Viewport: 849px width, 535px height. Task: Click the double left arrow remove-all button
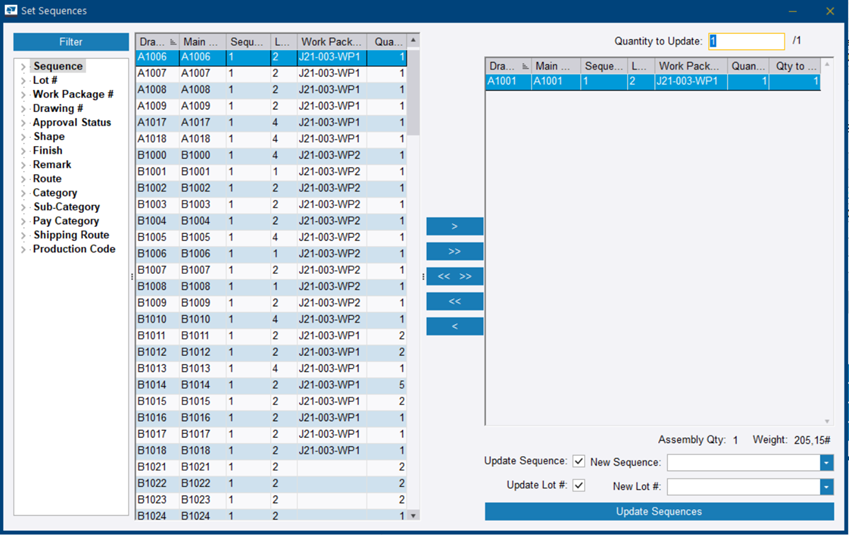pyautogui.click(x=454, y=301)
